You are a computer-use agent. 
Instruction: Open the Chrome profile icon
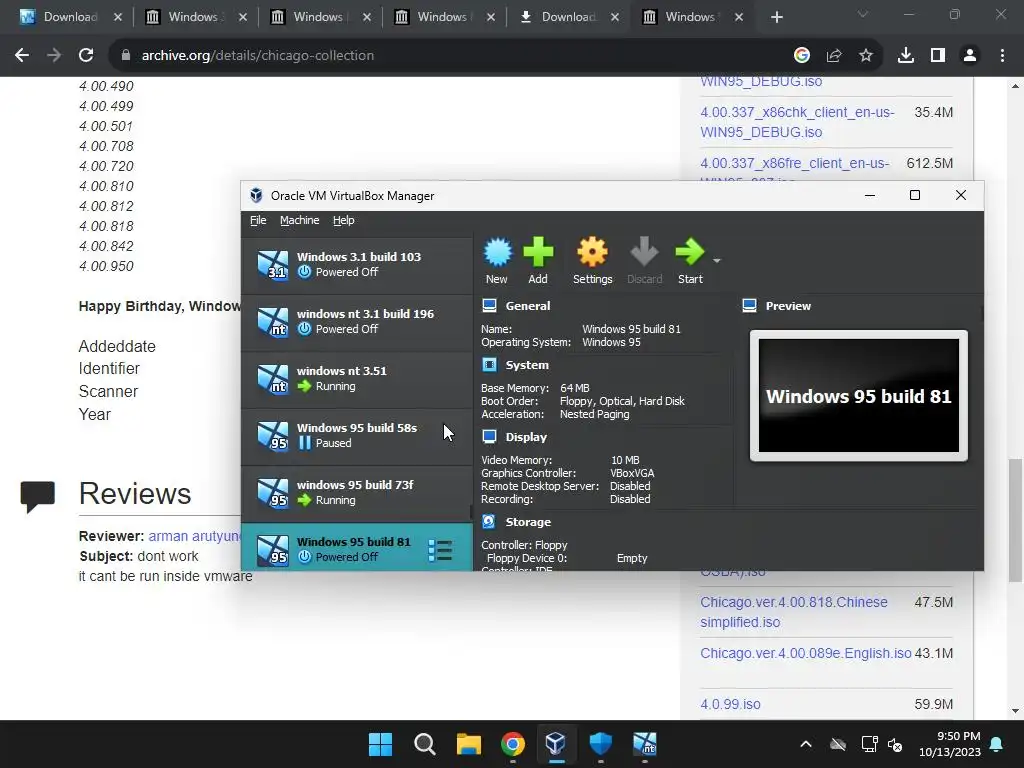pyautogui.click(x=970, y=56)
